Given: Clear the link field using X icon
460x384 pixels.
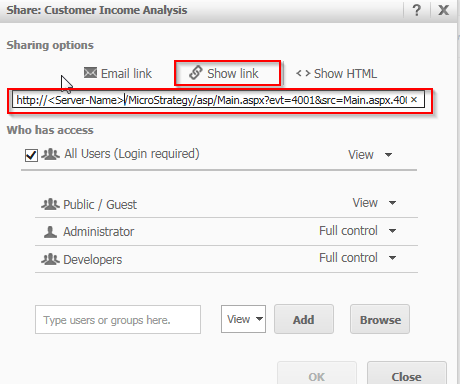Looking at the screenshot, I should pyautogui.click(x=414, y=100).
